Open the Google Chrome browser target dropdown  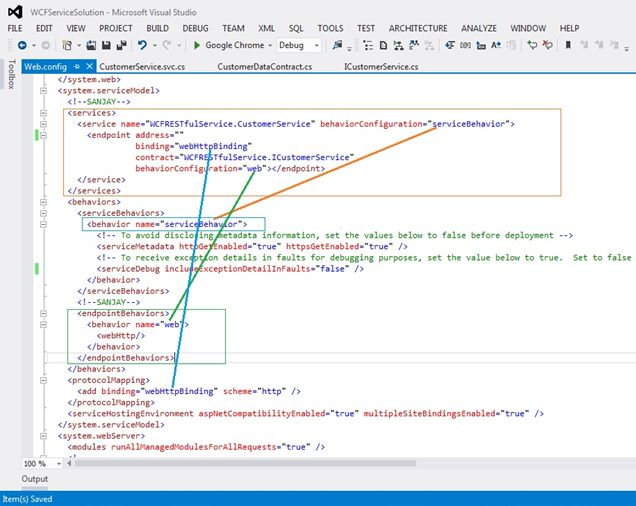point(270,45)
